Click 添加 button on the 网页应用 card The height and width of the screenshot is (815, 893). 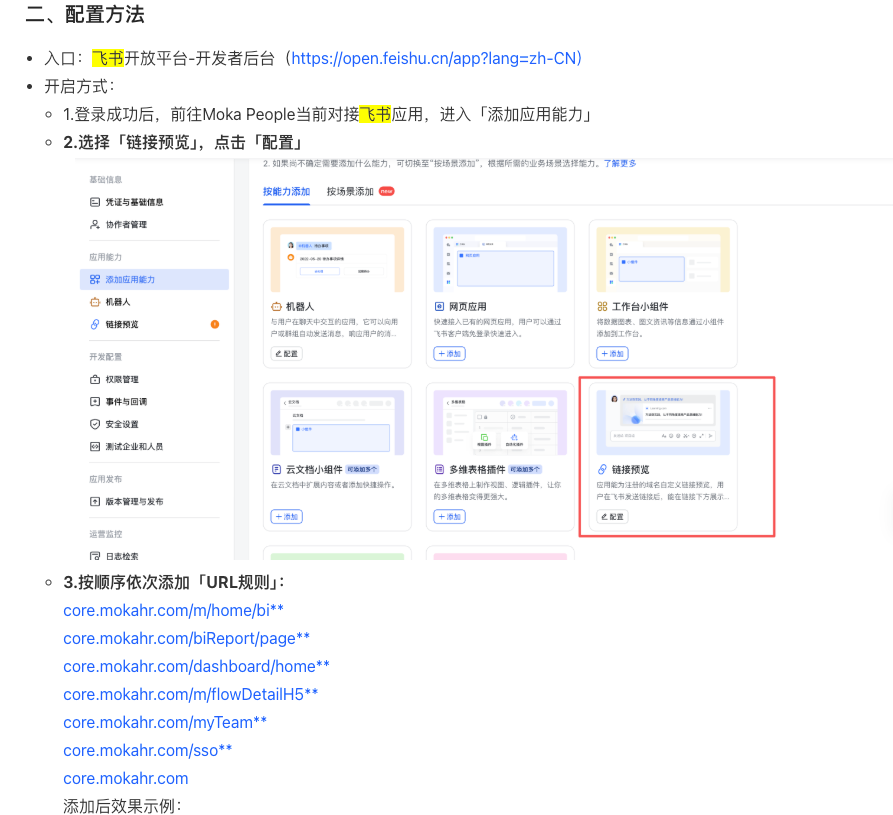click(x=449, y=354)
